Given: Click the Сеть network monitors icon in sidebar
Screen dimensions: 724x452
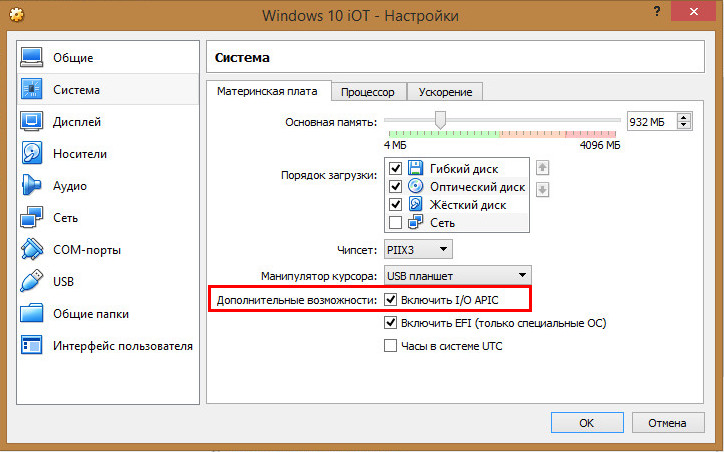Looking at the screenshot, I should tap(31, 217).
